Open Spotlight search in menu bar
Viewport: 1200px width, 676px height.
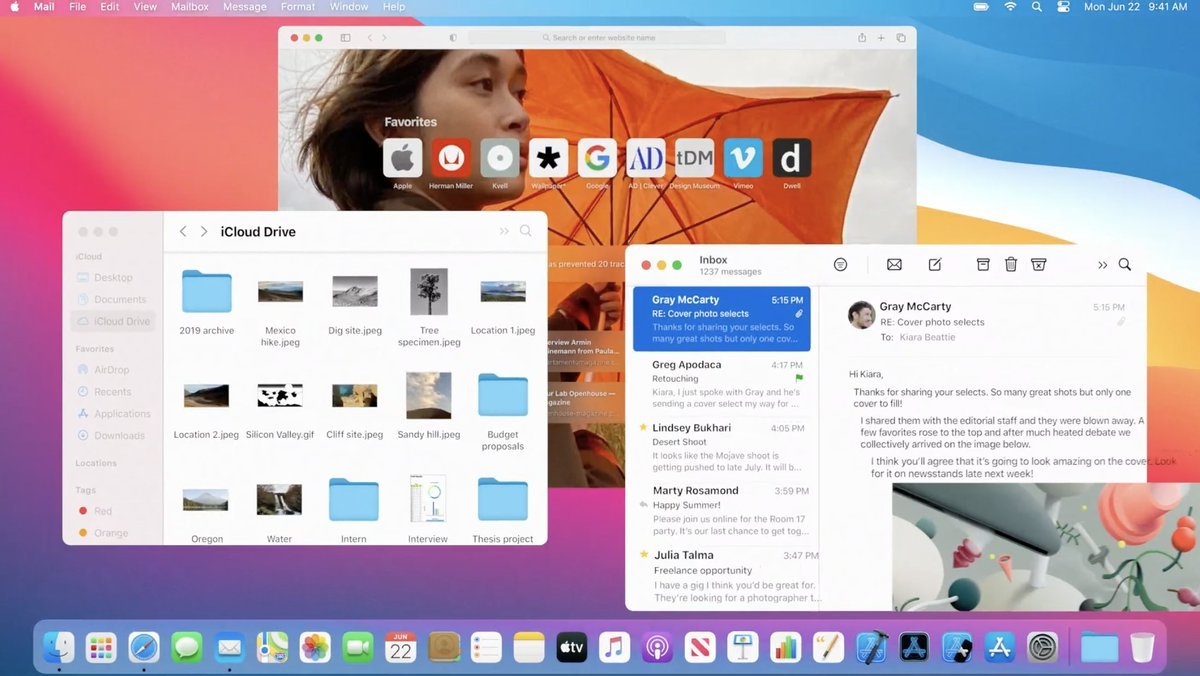(1036, 7)
